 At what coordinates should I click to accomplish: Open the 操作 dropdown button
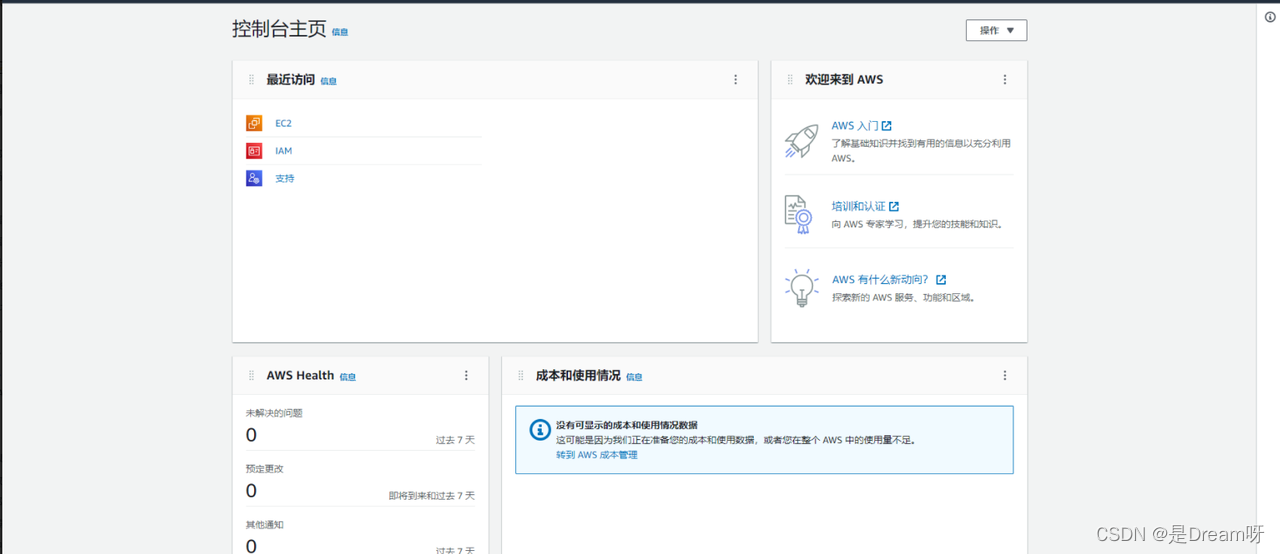(996, 30)
